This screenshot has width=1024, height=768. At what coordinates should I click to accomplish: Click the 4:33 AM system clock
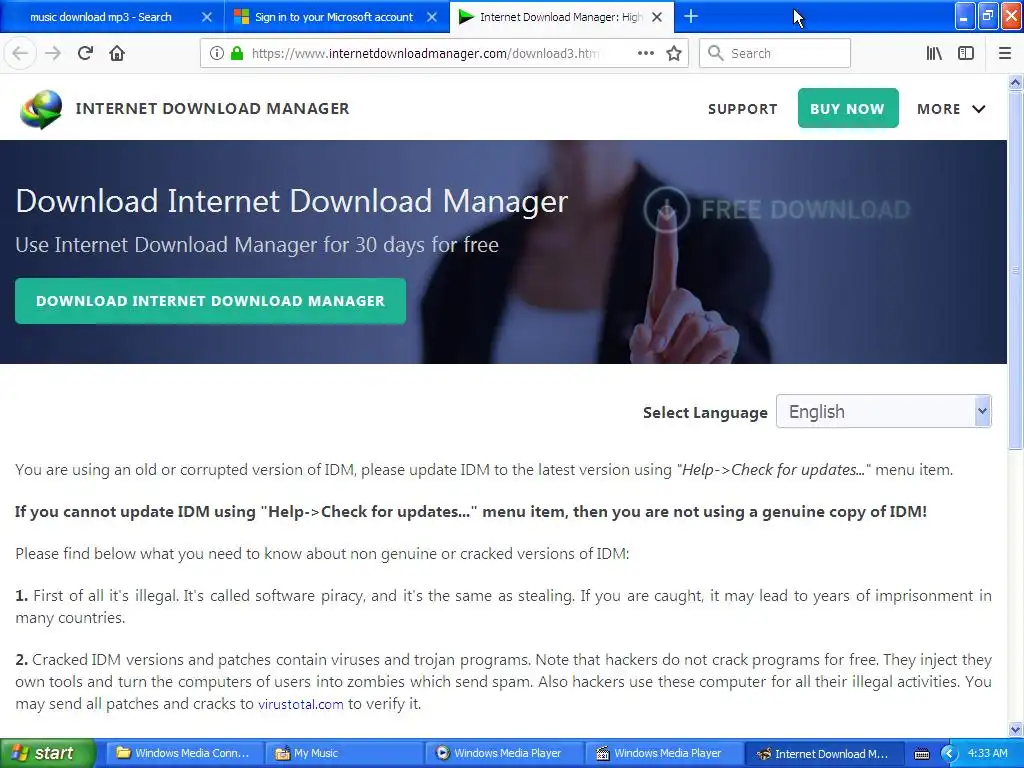(987, 753)
